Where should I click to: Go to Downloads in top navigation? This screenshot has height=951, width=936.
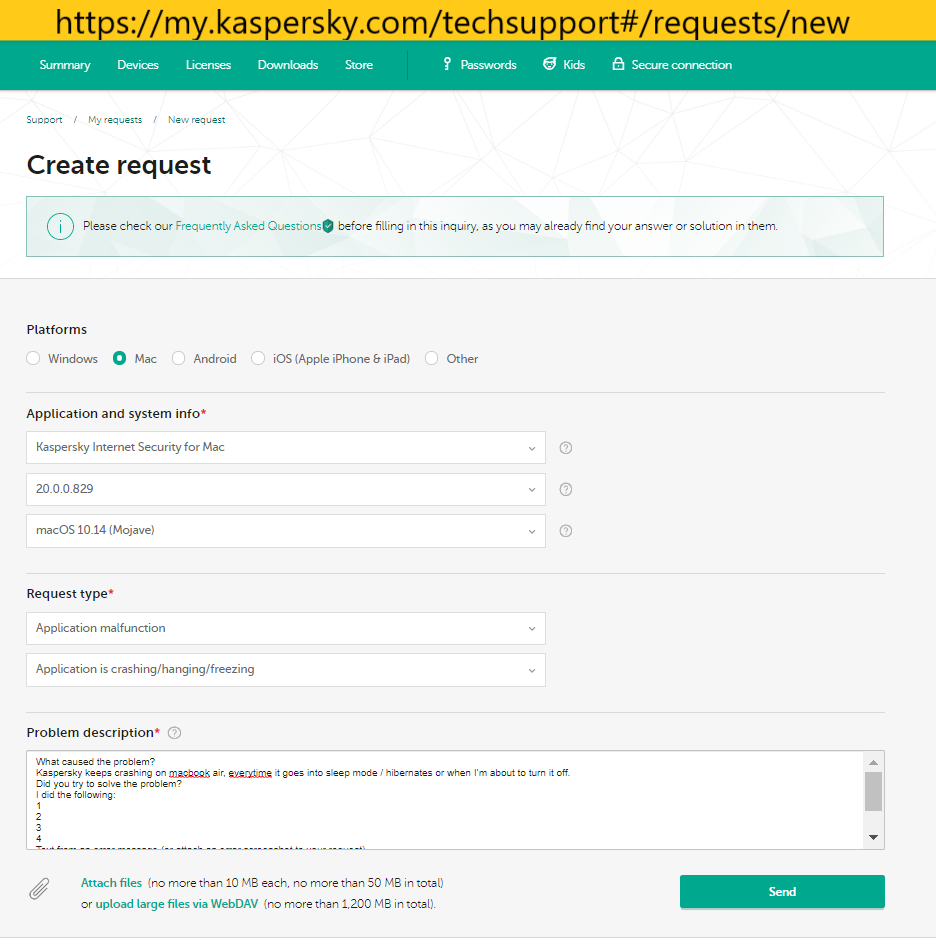tap(288, 65)
